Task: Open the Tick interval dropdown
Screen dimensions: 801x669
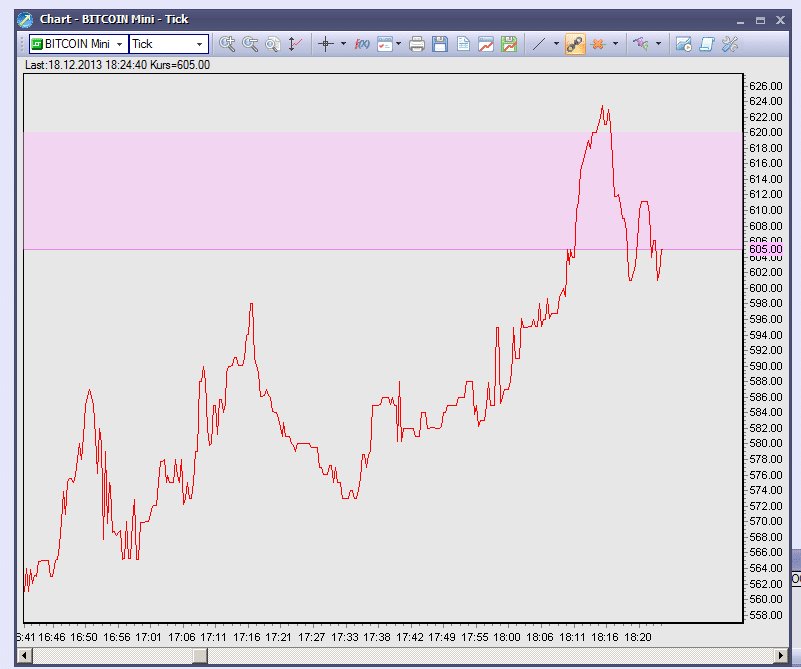Action: [199, 44]
